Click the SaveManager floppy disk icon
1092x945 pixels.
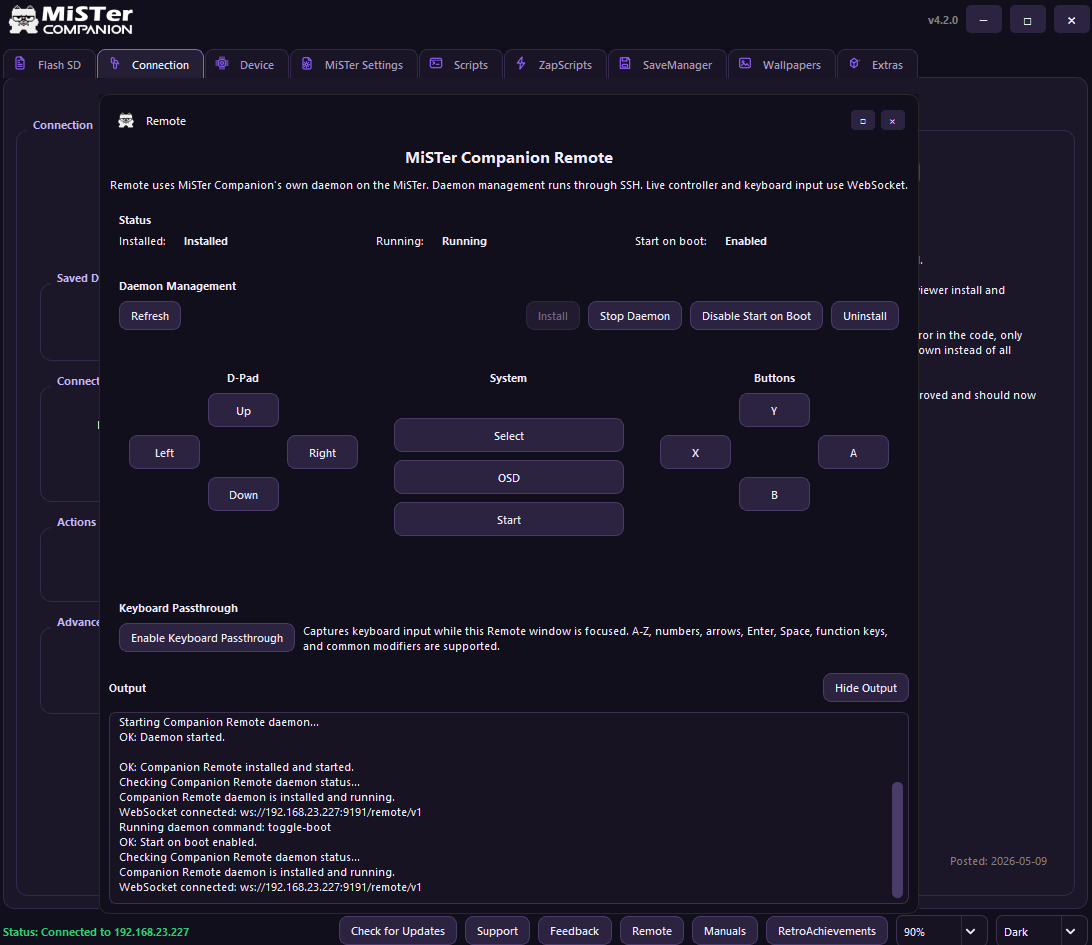[625, 63]
